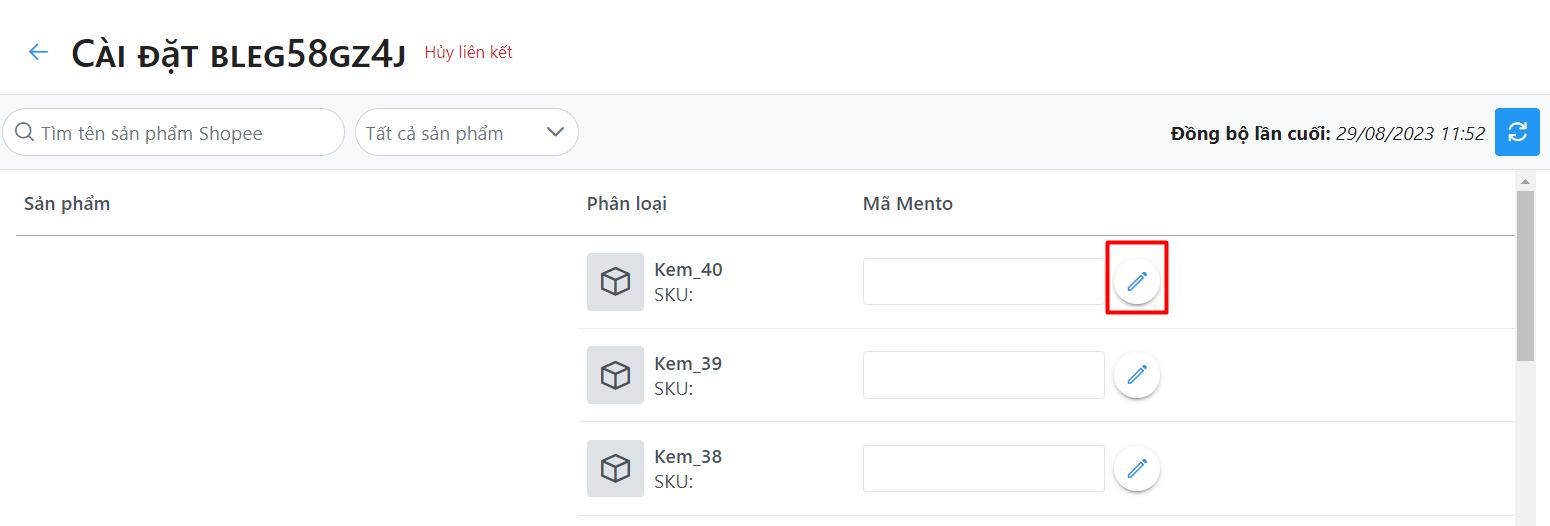Click the Kem_38 box thumbnail
The width and height of the screenshot is (1550, 526).
[615, 468]
